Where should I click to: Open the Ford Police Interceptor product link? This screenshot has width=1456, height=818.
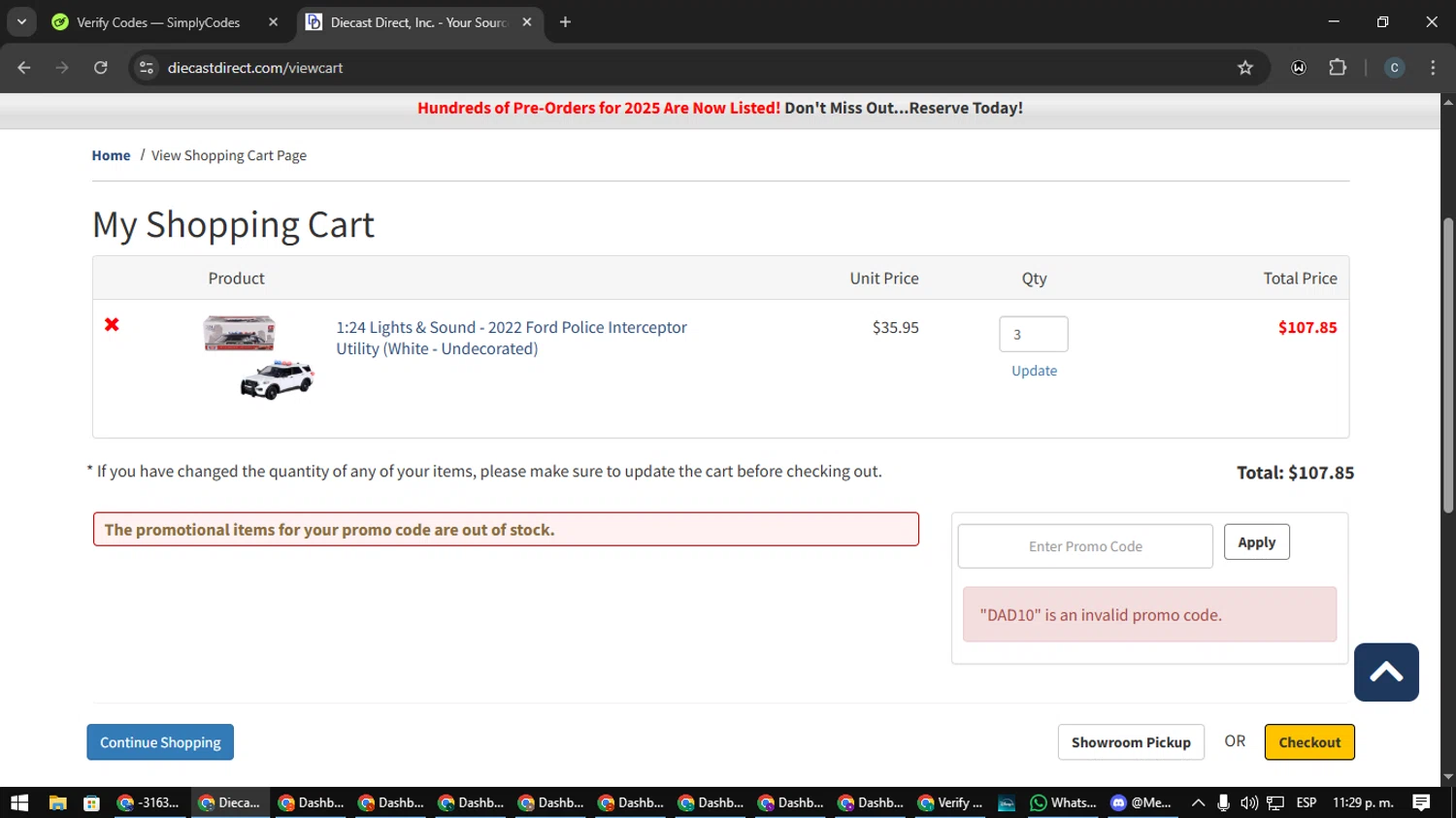(512, 338)
